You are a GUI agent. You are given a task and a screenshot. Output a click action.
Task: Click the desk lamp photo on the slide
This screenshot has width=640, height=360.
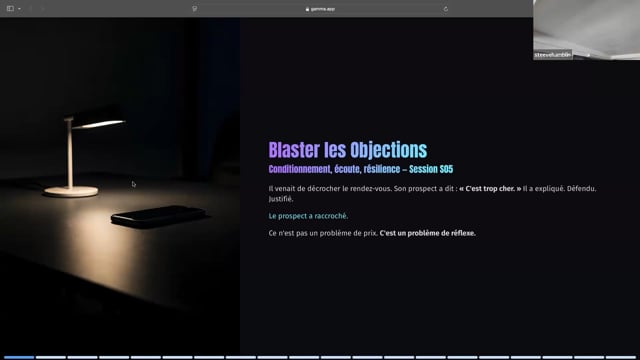click(x=120, y=186)
